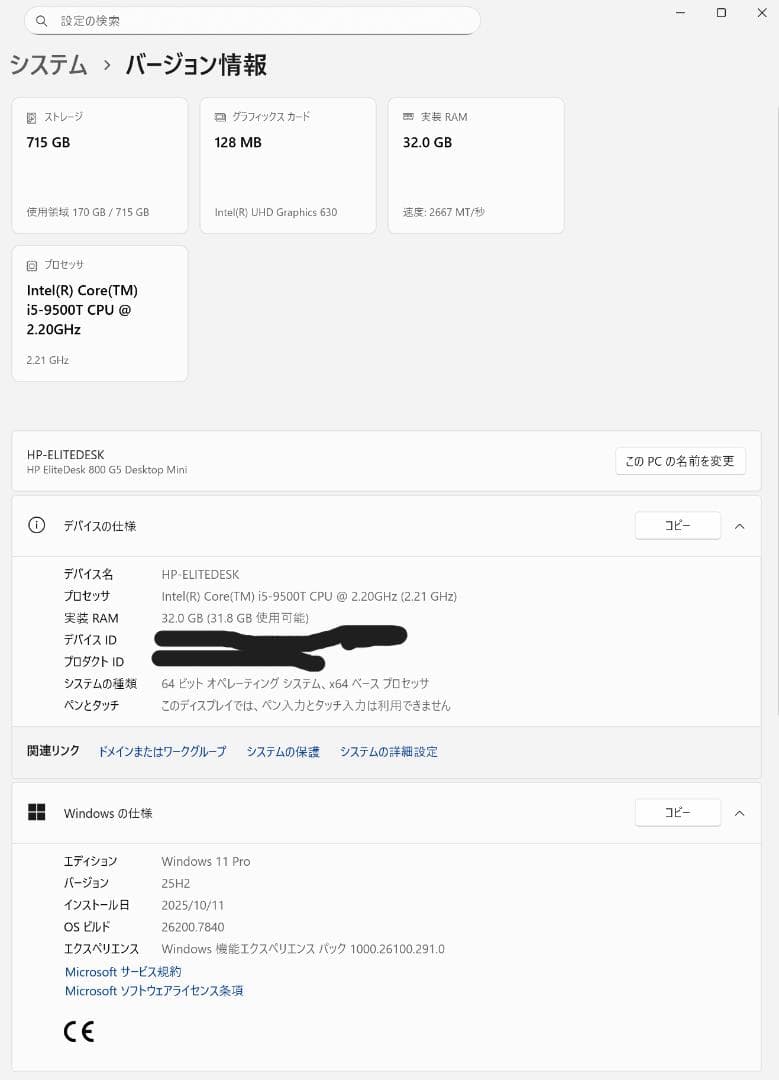Select the 32.0 GB (31.8 GB 使用可能) text

click(235, 618)
